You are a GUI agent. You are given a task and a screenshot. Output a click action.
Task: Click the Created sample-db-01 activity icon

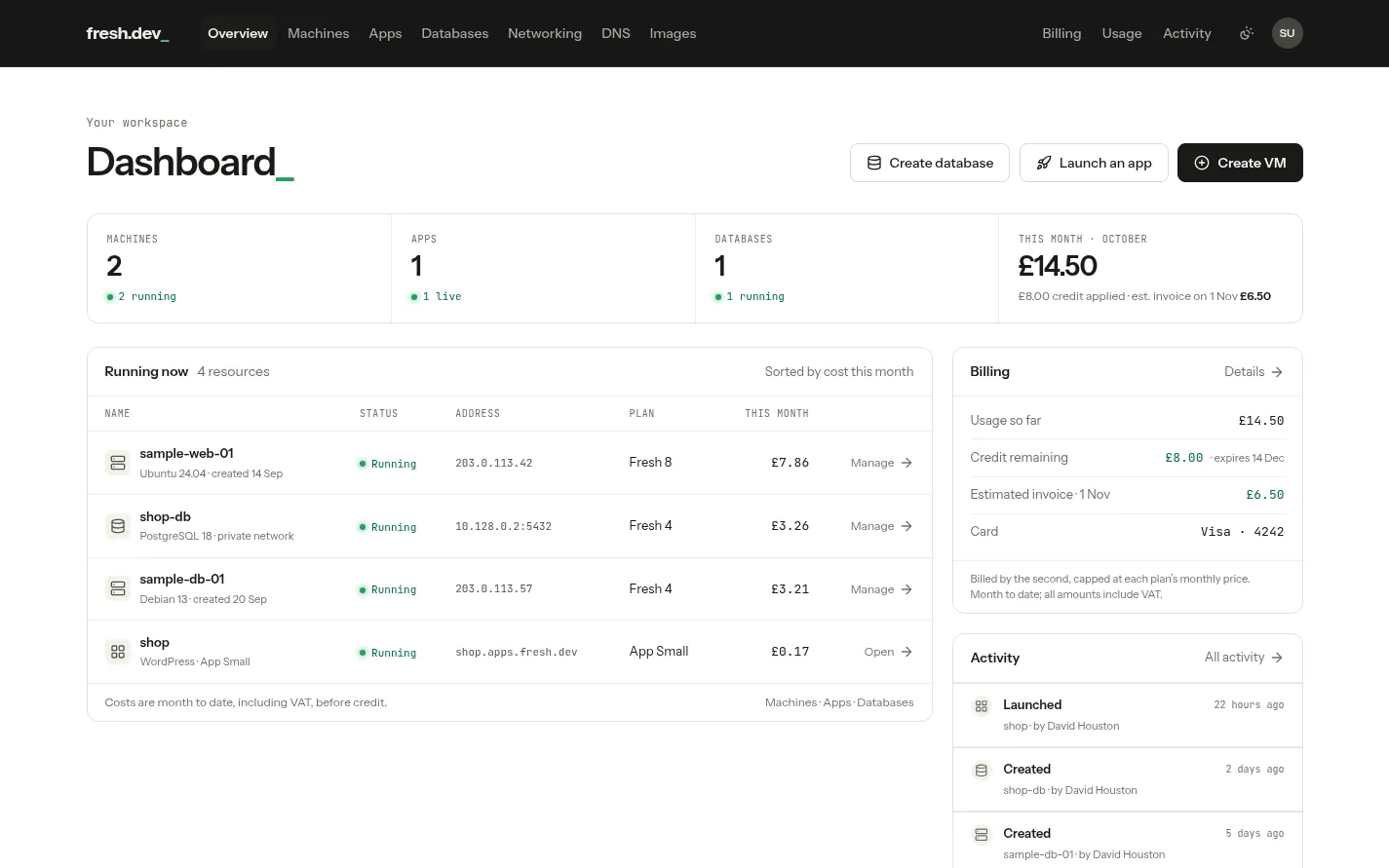click(x=982, y=834)
